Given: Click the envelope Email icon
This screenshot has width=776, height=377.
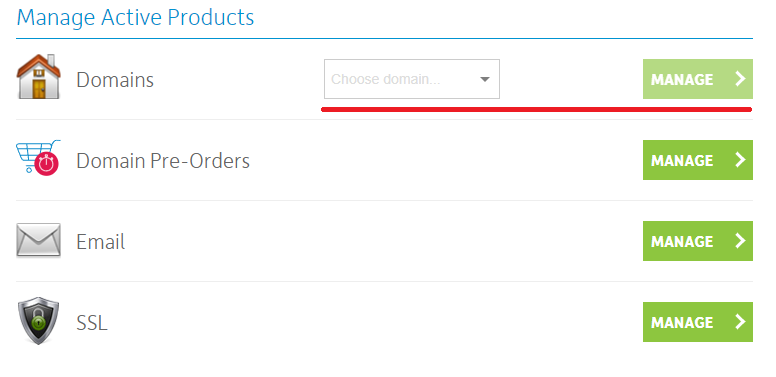Looking at the screenshot, I should coord(39,240).
